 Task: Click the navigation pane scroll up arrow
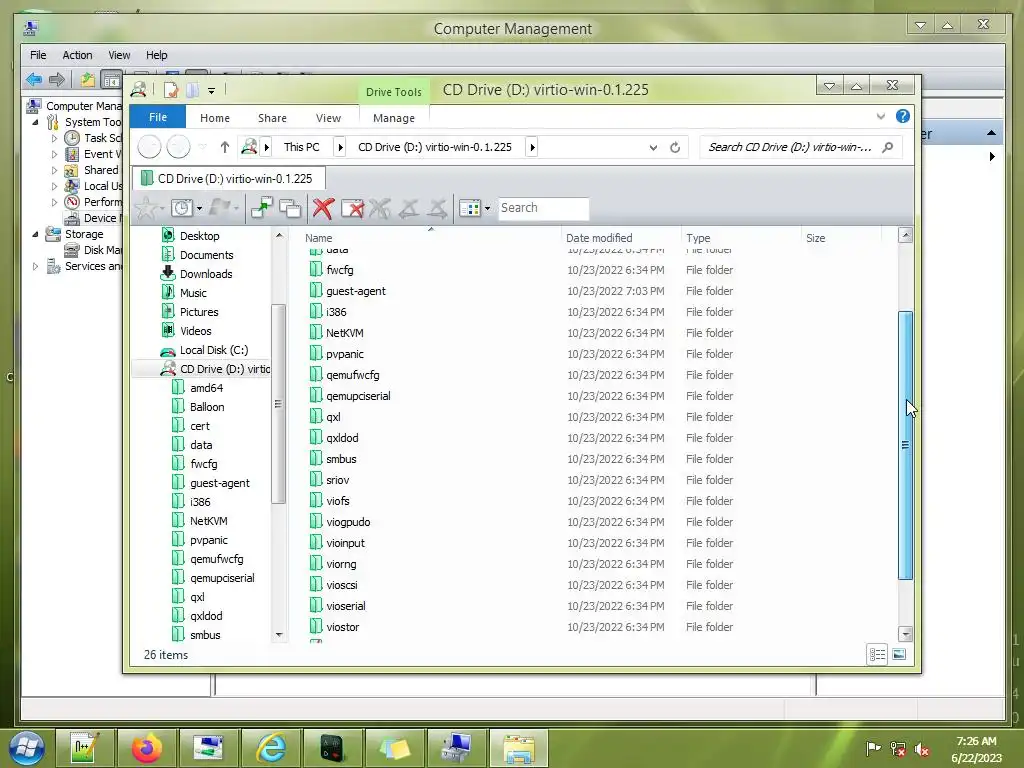pyautogui.click(x=280, y=235)
